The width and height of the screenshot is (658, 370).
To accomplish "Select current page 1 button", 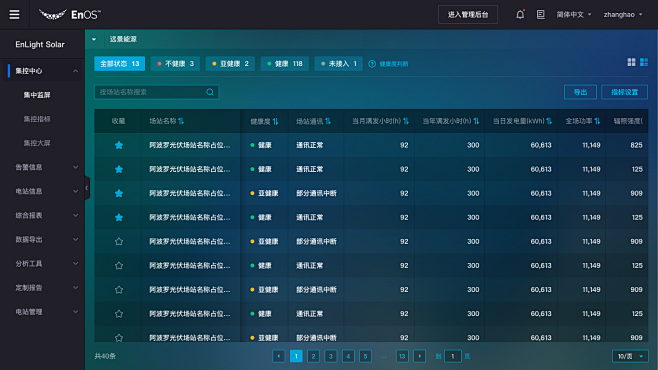I will [296, 356].
